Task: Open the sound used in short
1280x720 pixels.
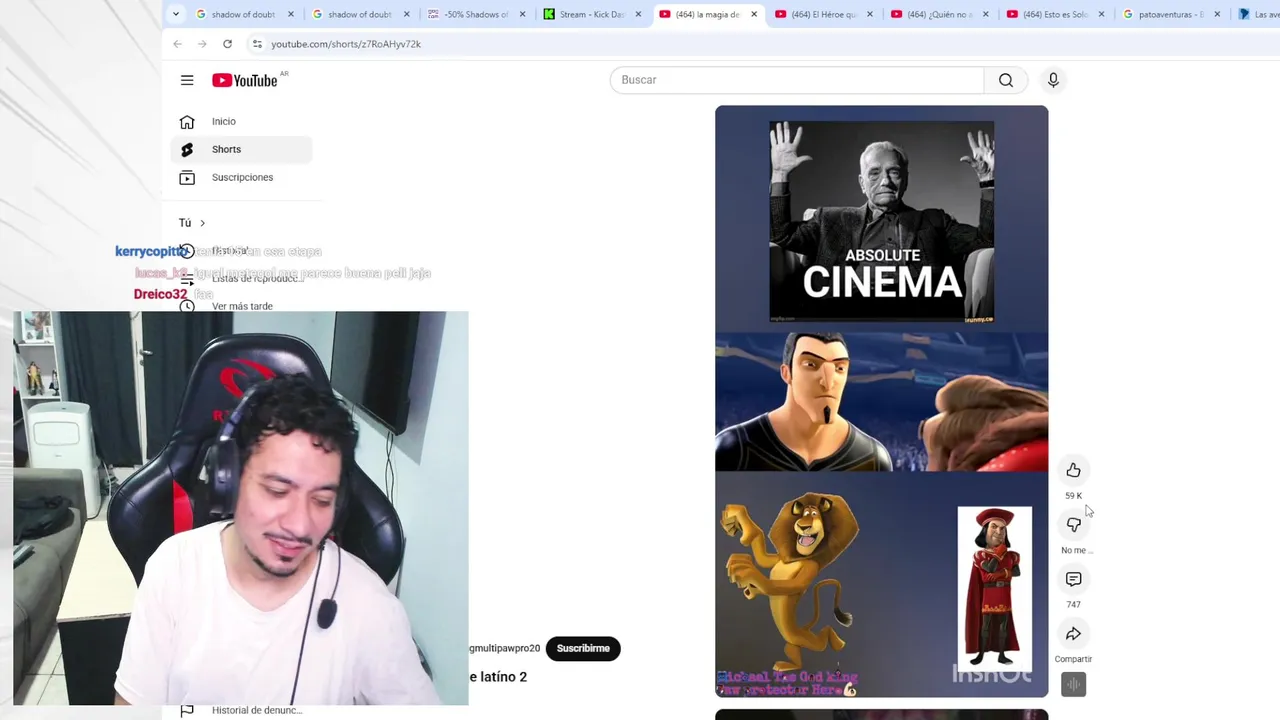Action: 1073,684
